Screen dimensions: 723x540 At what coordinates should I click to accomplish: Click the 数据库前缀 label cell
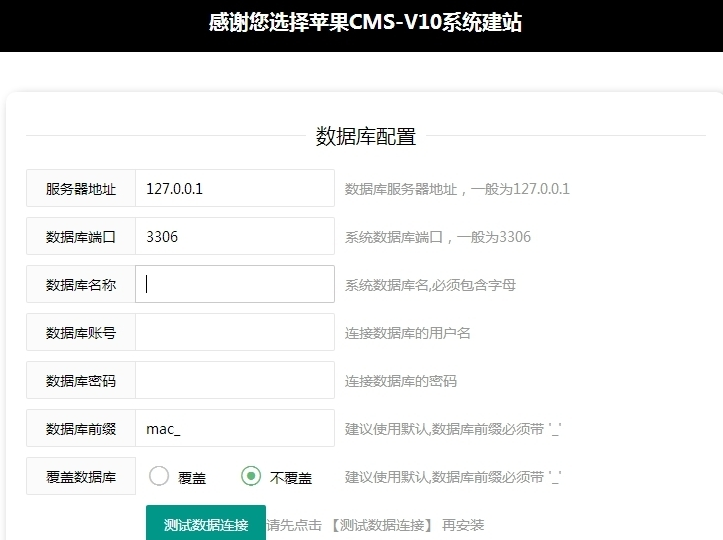coord(81,428)
